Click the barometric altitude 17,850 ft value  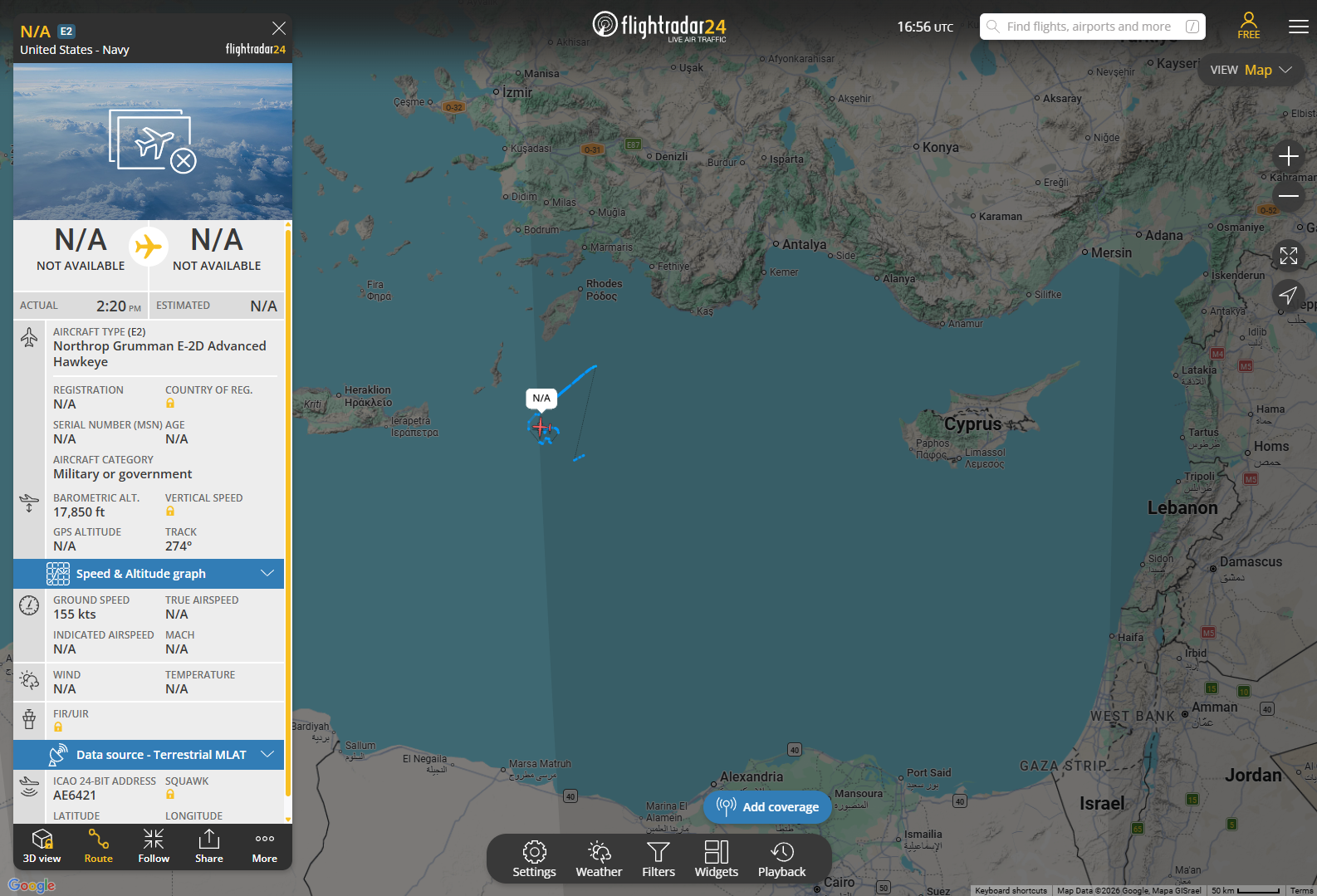coord(79,512)
